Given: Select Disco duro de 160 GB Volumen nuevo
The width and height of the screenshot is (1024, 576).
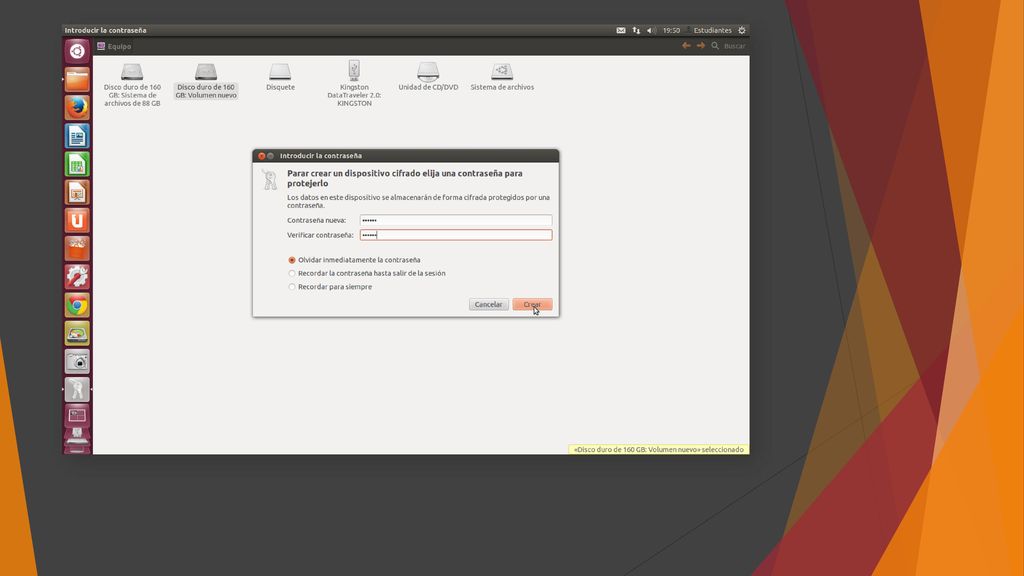Looking at the screenshot, I should tap(206, 81).
